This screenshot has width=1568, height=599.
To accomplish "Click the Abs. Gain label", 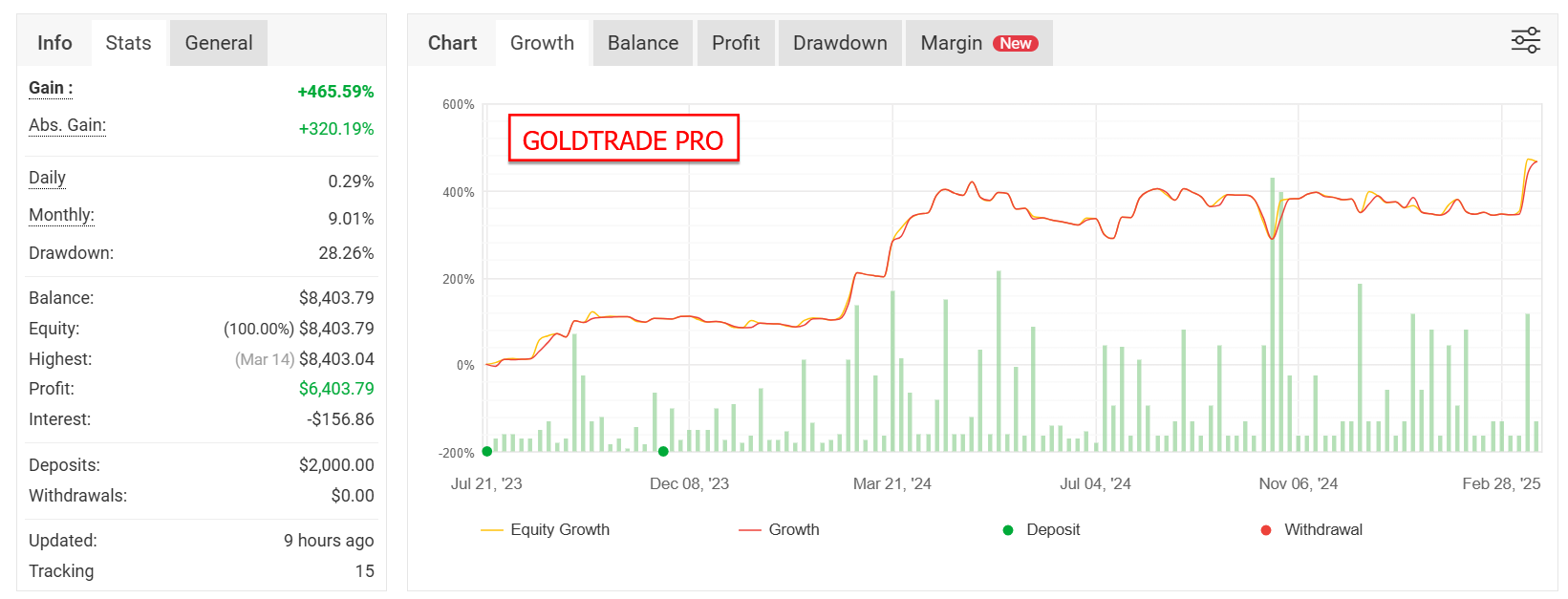I will (x=67, y=125).
